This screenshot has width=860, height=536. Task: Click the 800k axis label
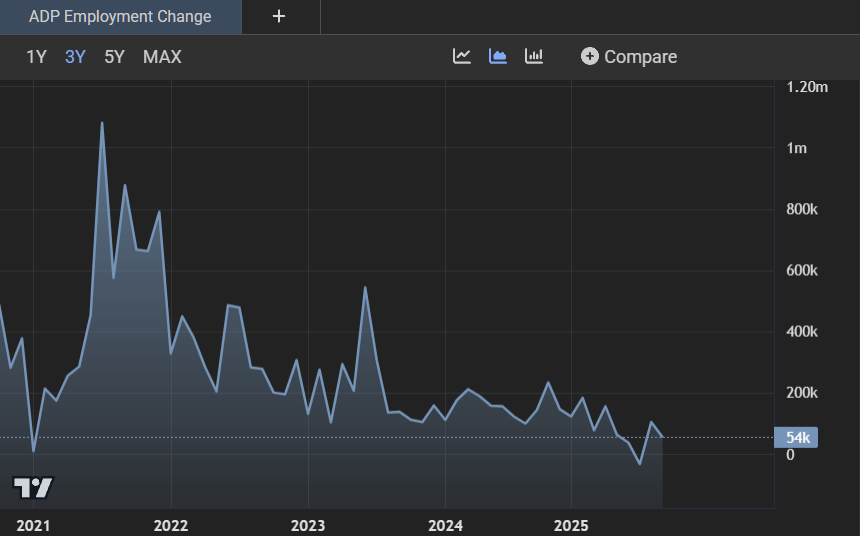click(x=801, y=209)
